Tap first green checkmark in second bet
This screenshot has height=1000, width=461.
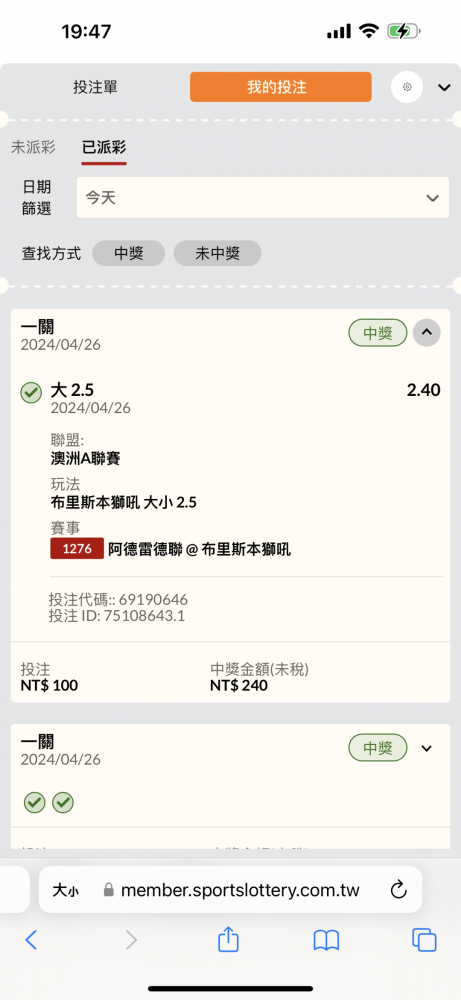tap(34, 802)
